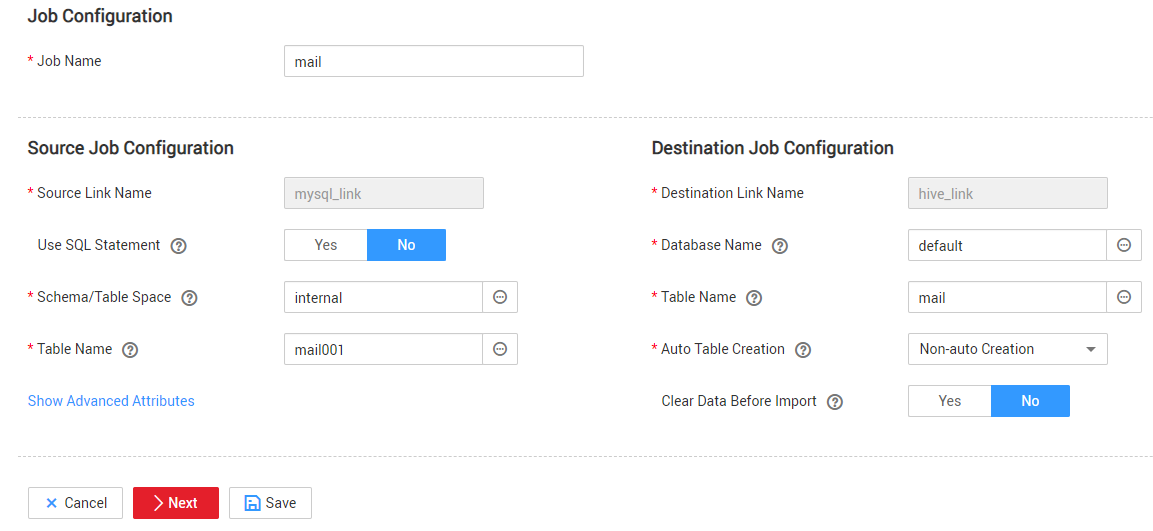Set Clear Data Before Import to No
Screen dimensions: 1153x531
[1030, 401]
